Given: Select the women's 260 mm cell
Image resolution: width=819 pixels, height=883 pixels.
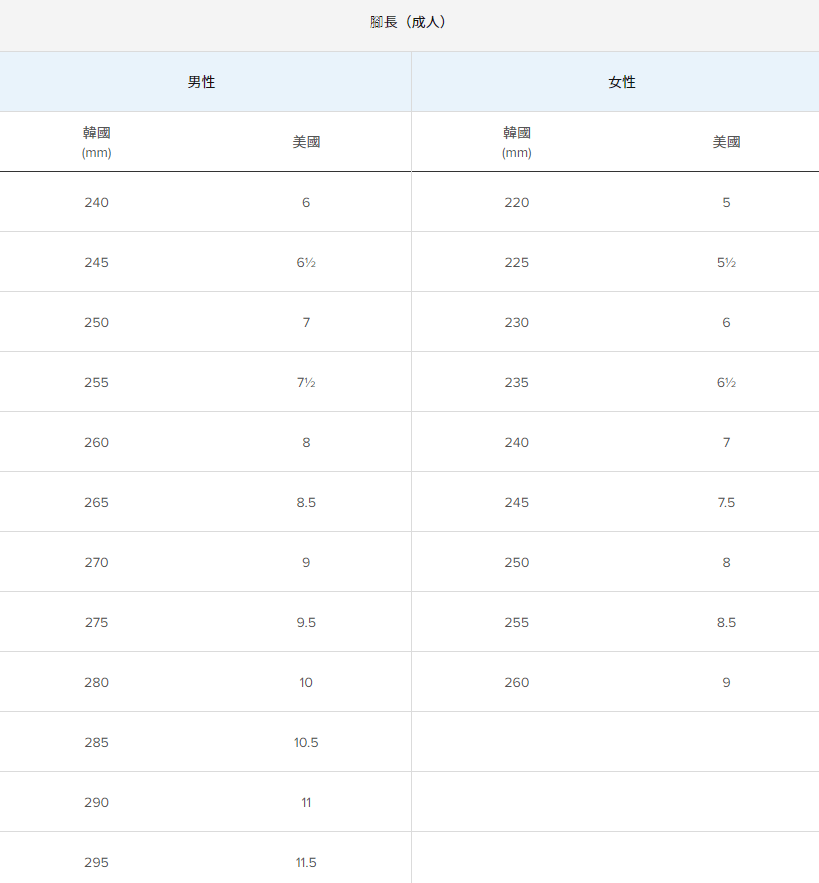Looking at the screenshot, I should coord(517,682).
